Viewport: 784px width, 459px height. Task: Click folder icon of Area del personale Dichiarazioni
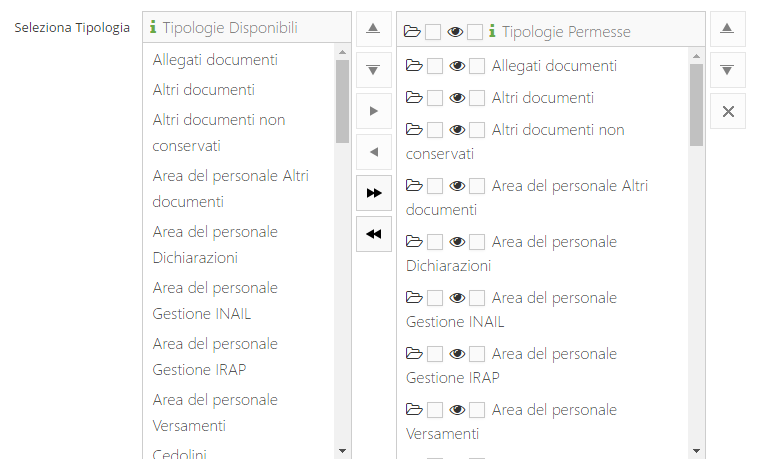coord(414,242)
